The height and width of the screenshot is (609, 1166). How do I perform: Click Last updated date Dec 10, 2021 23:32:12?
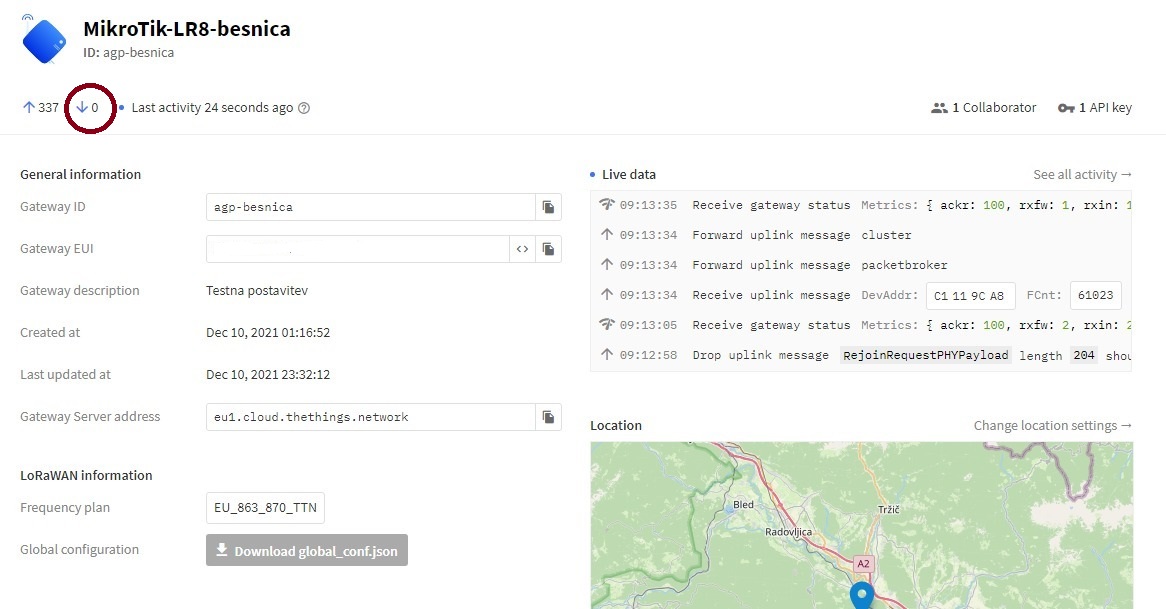[x=268, y=375]
